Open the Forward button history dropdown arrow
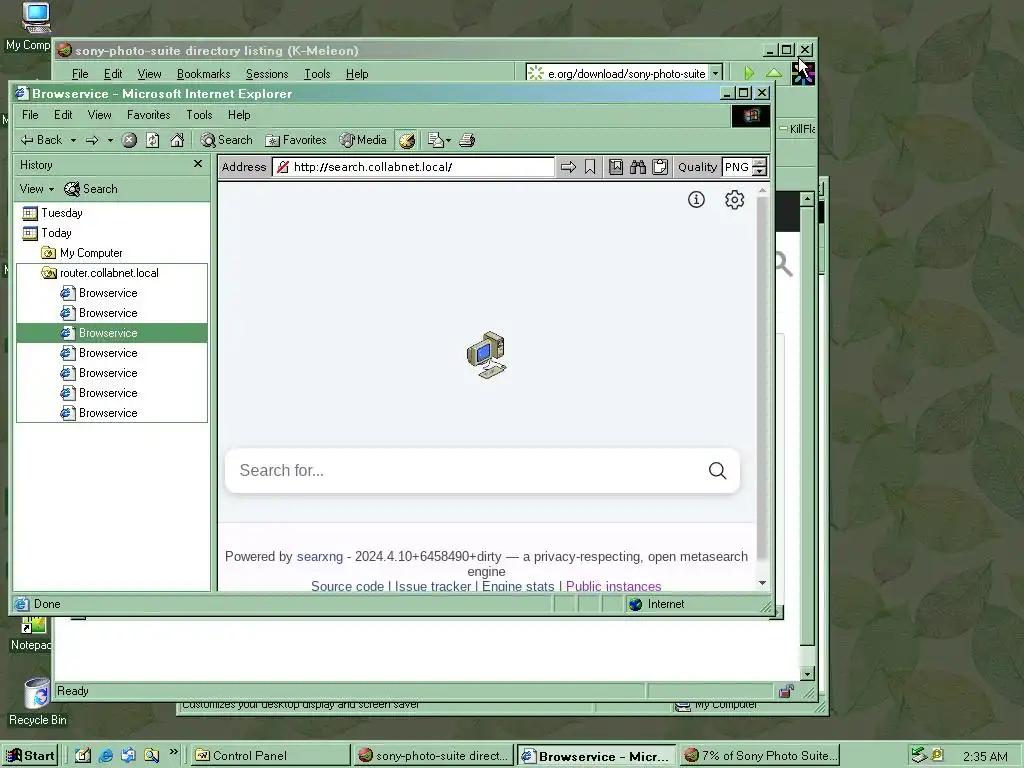Viewport: 1024px width, 768px height. [110, 140]
